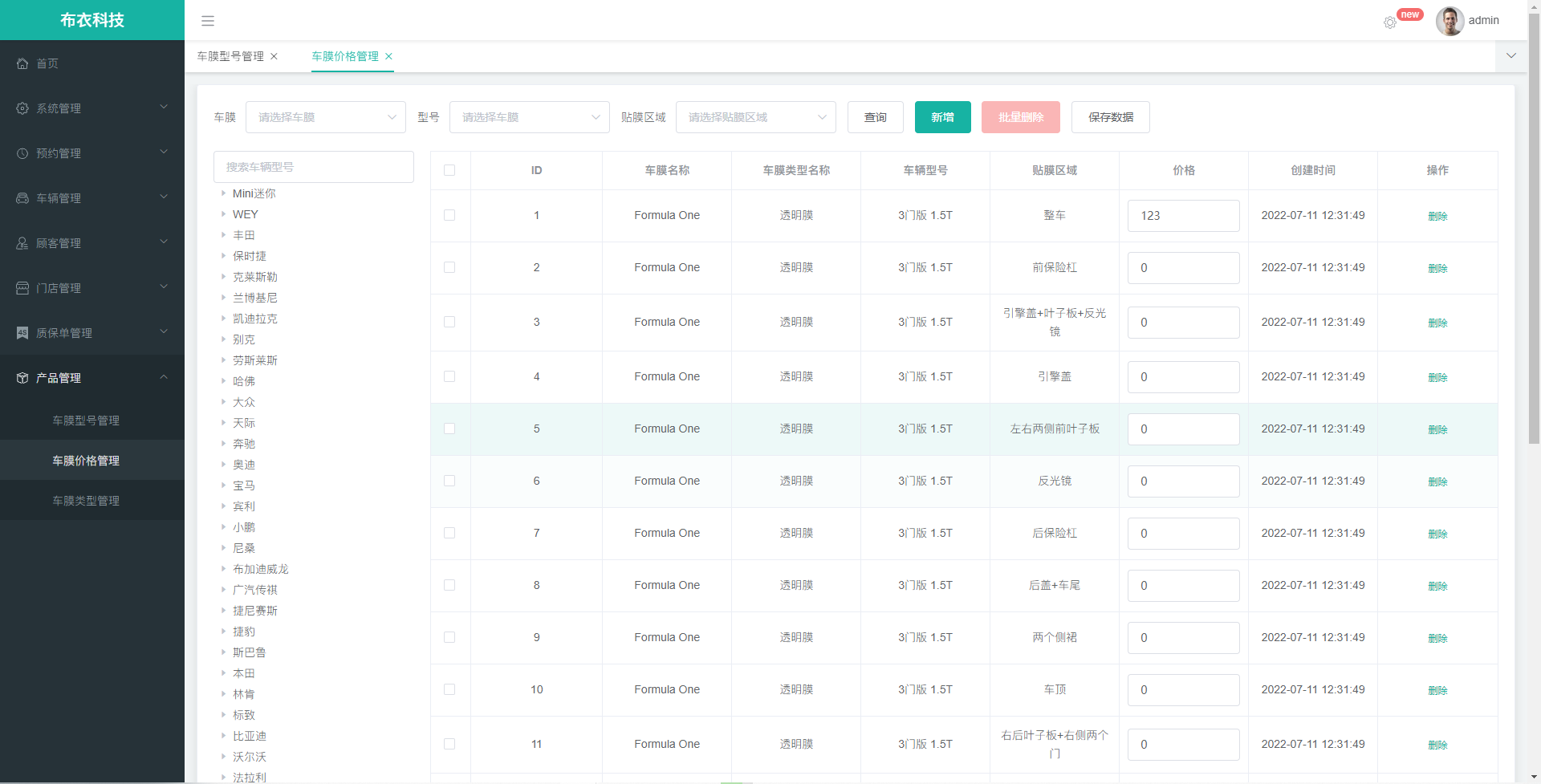Select 奥迪 in the brand tree
Viewport: 1541px width, 784px height.
244,465
